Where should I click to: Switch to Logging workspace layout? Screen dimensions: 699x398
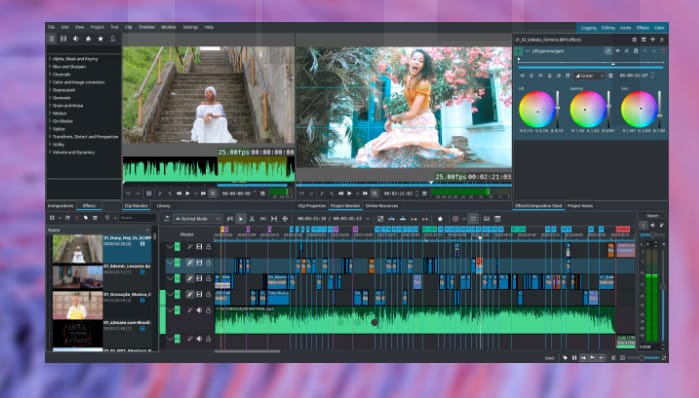(x=588, y=28)
